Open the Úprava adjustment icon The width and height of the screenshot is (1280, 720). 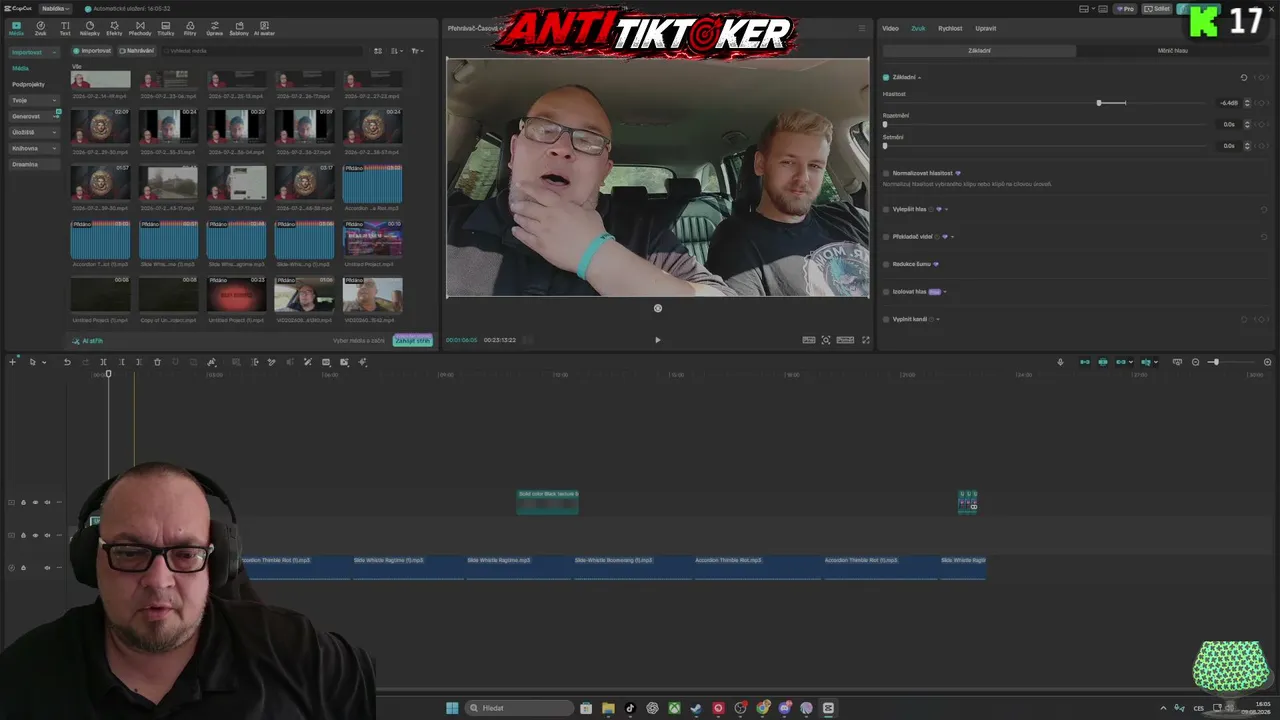click(214, 28)
